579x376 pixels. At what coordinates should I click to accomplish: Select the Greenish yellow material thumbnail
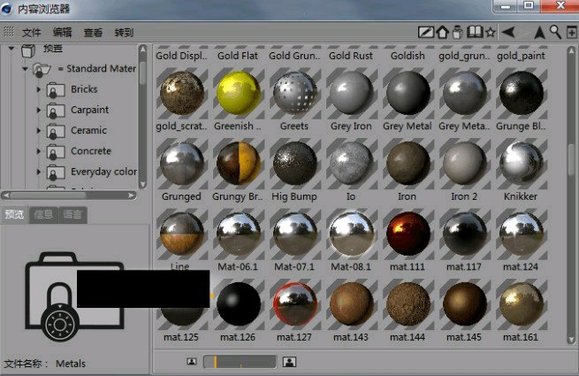click(238, 93)
